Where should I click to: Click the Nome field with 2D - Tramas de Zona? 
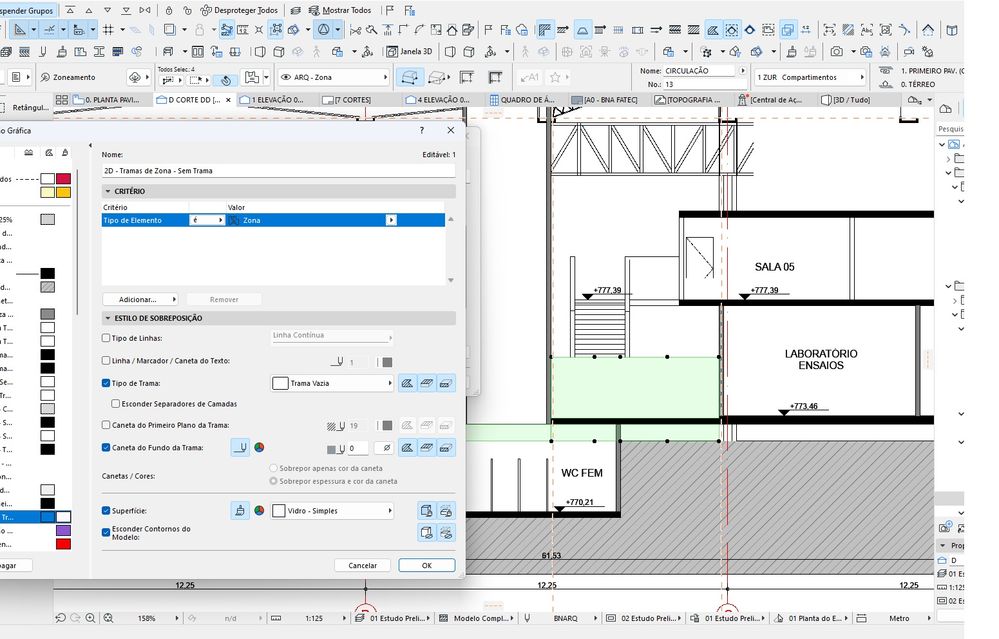click(278, 171)
